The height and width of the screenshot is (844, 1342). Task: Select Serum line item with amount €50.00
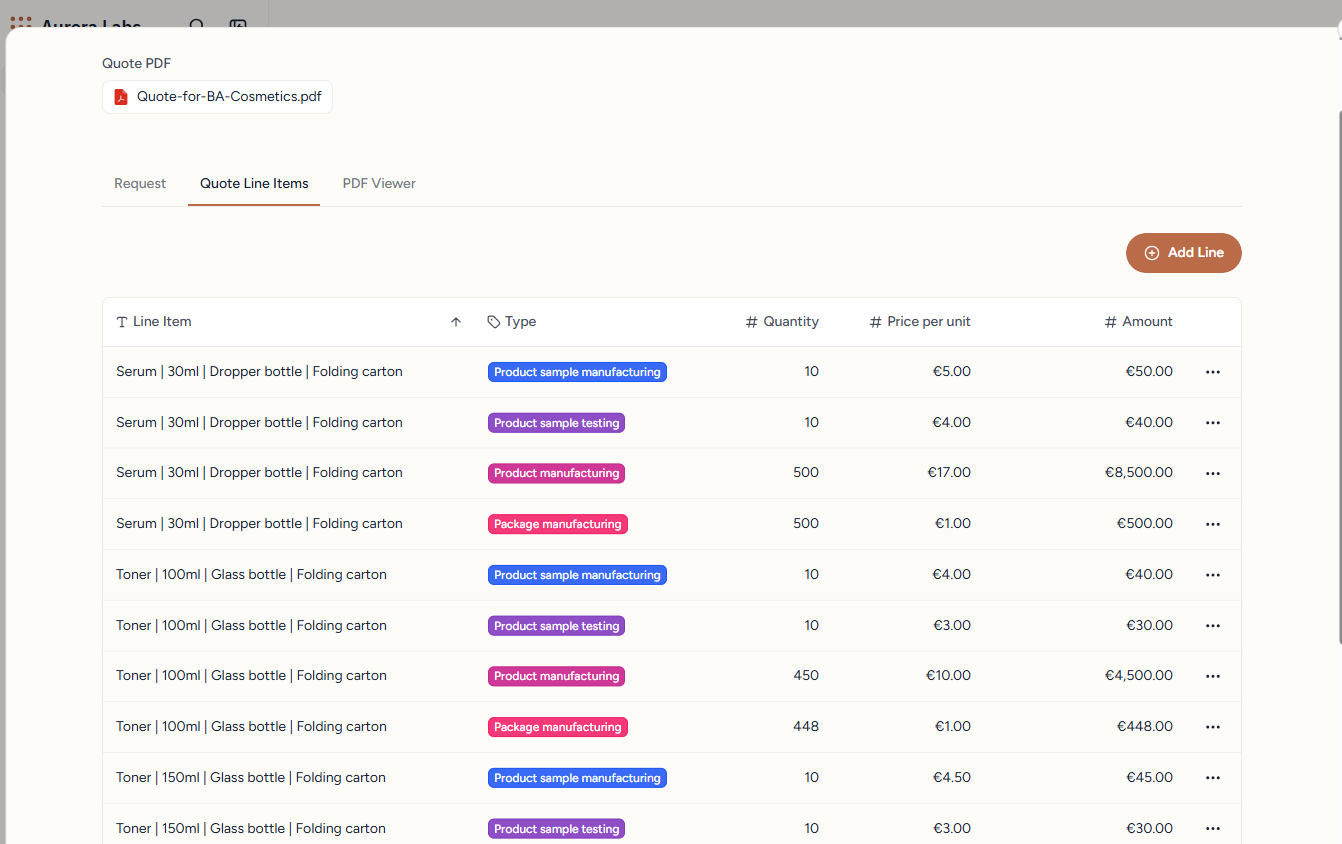[259, 372]
